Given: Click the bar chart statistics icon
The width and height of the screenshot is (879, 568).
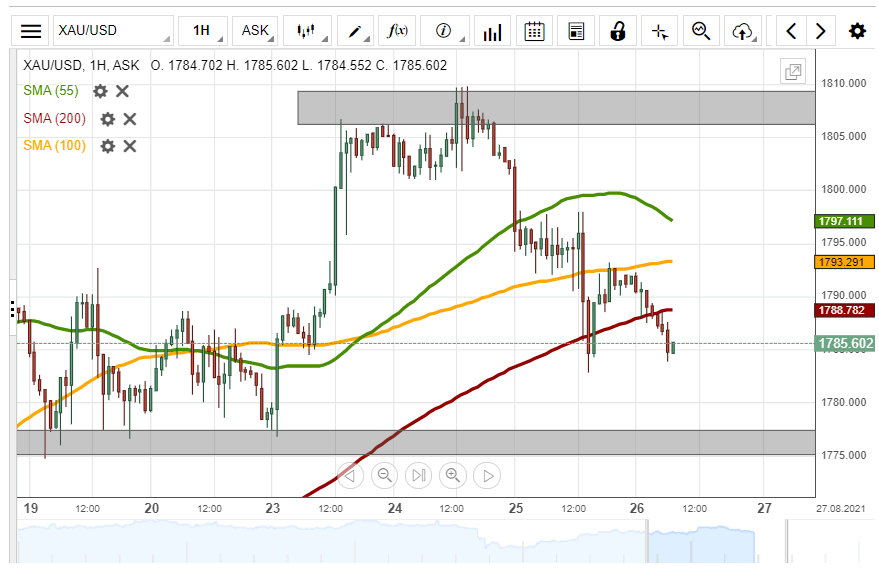Looking at the screenshot, I should pos(491,31).
